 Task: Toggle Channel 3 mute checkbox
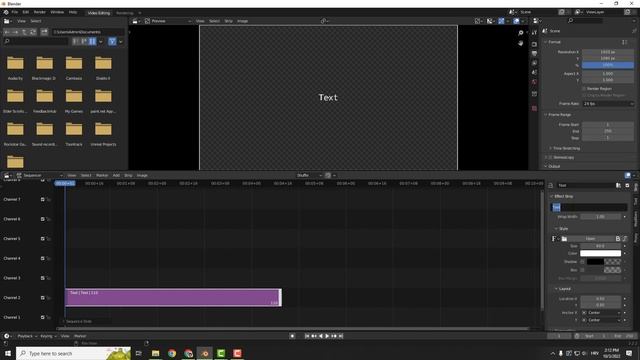click(42, 278)
